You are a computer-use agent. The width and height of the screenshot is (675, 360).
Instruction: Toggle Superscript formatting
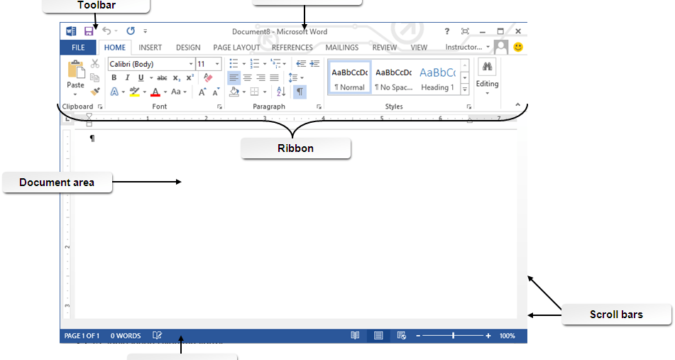click(189, 78)
